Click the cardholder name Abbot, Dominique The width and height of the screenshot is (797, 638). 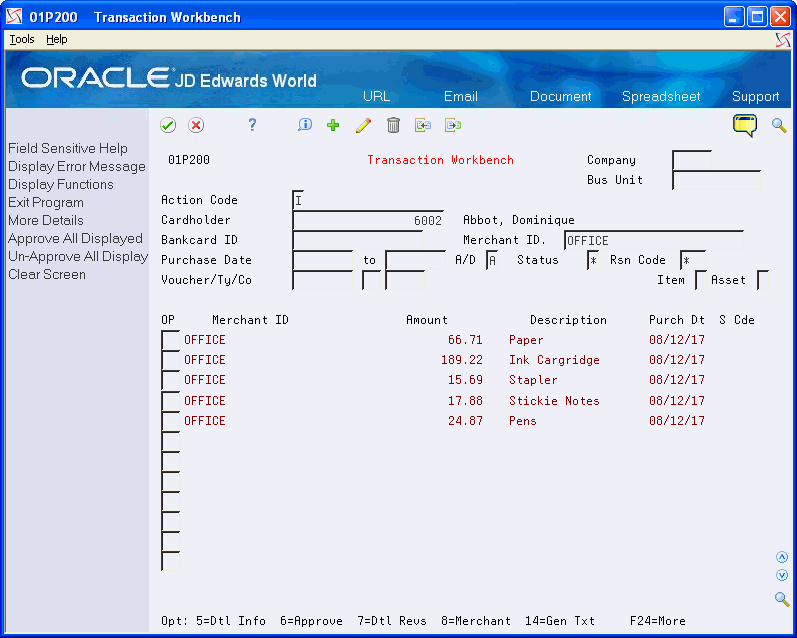coord(518,220)
